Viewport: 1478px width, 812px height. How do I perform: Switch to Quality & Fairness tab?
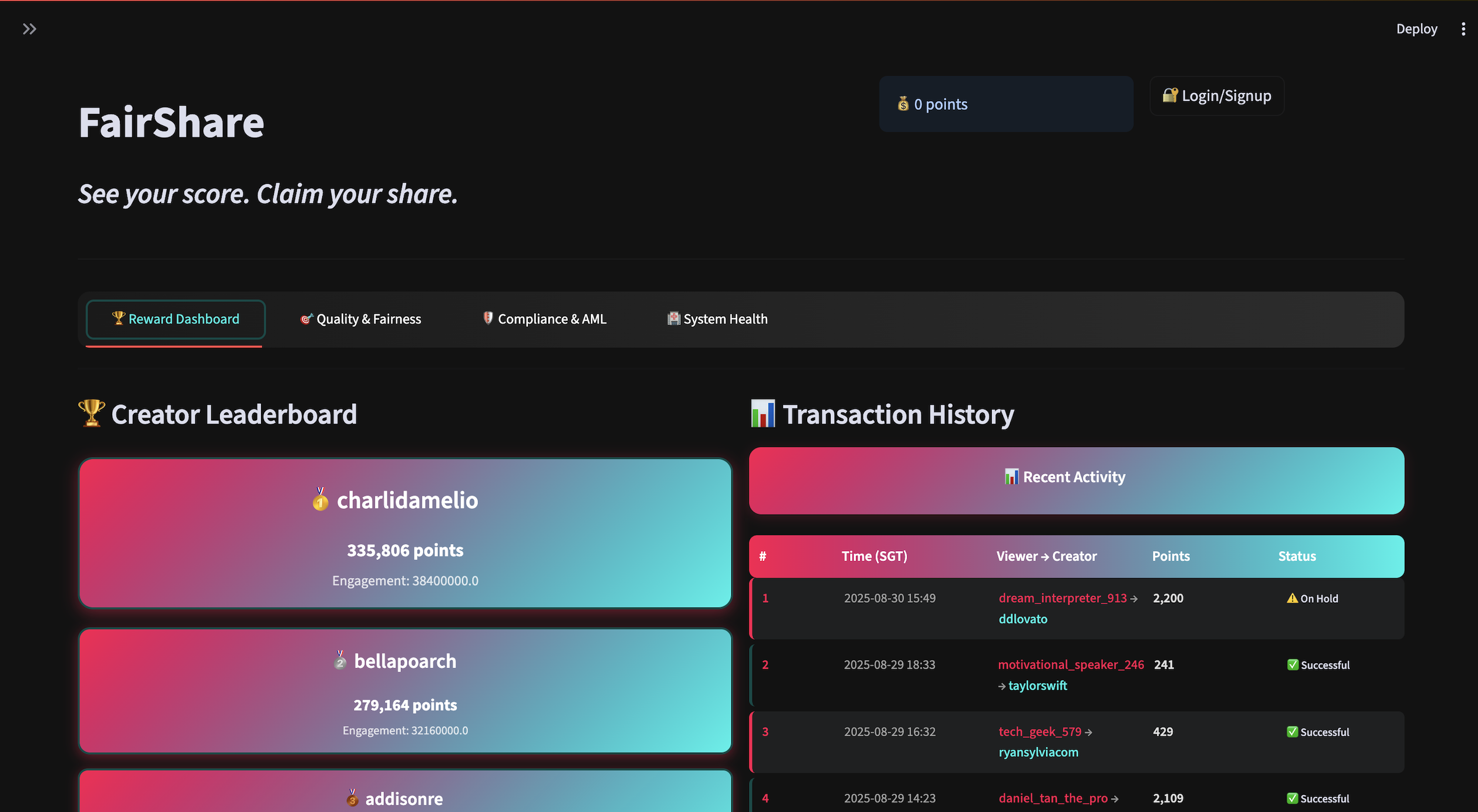360,319
